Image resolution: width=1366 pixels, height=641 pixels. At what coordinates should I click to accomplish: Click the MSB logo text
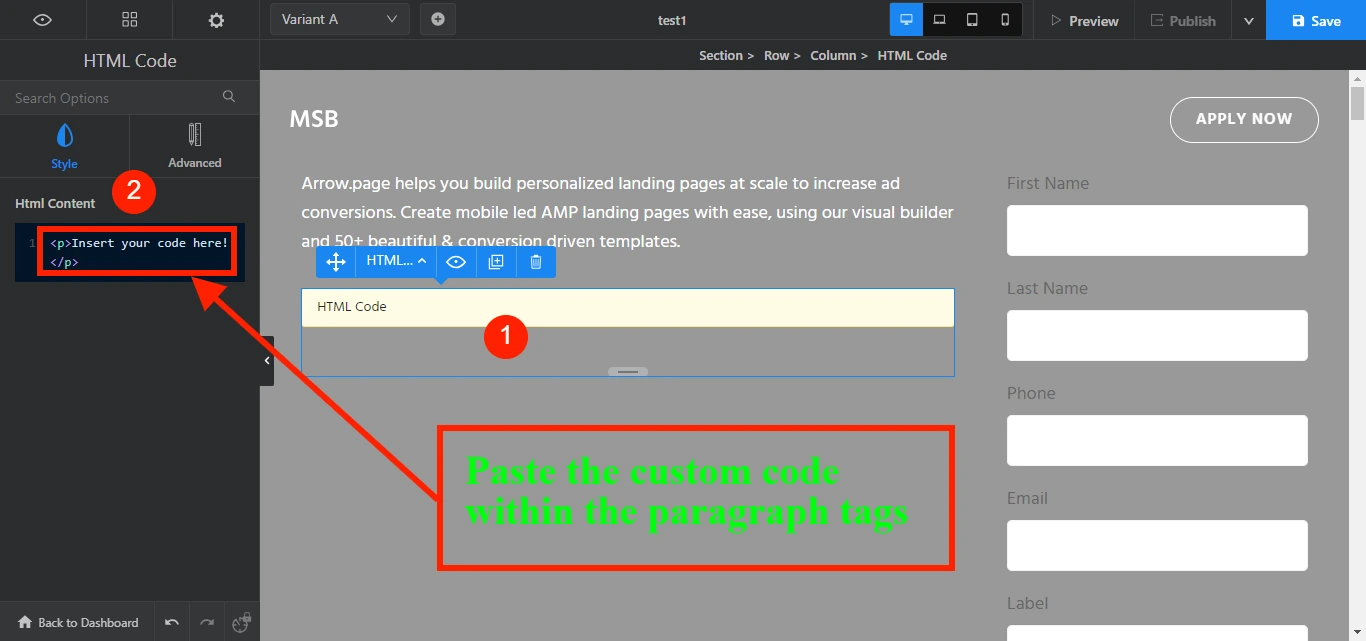pos(314,119)
